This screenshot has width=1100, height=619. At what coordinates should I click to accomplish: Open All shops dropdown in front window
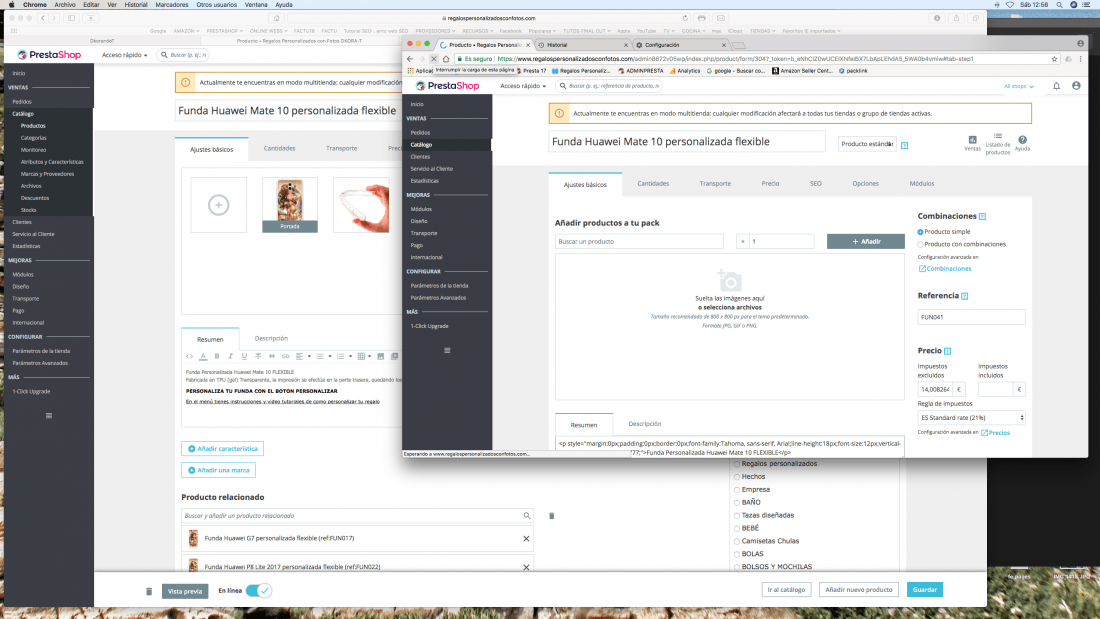pos(1019,86)
